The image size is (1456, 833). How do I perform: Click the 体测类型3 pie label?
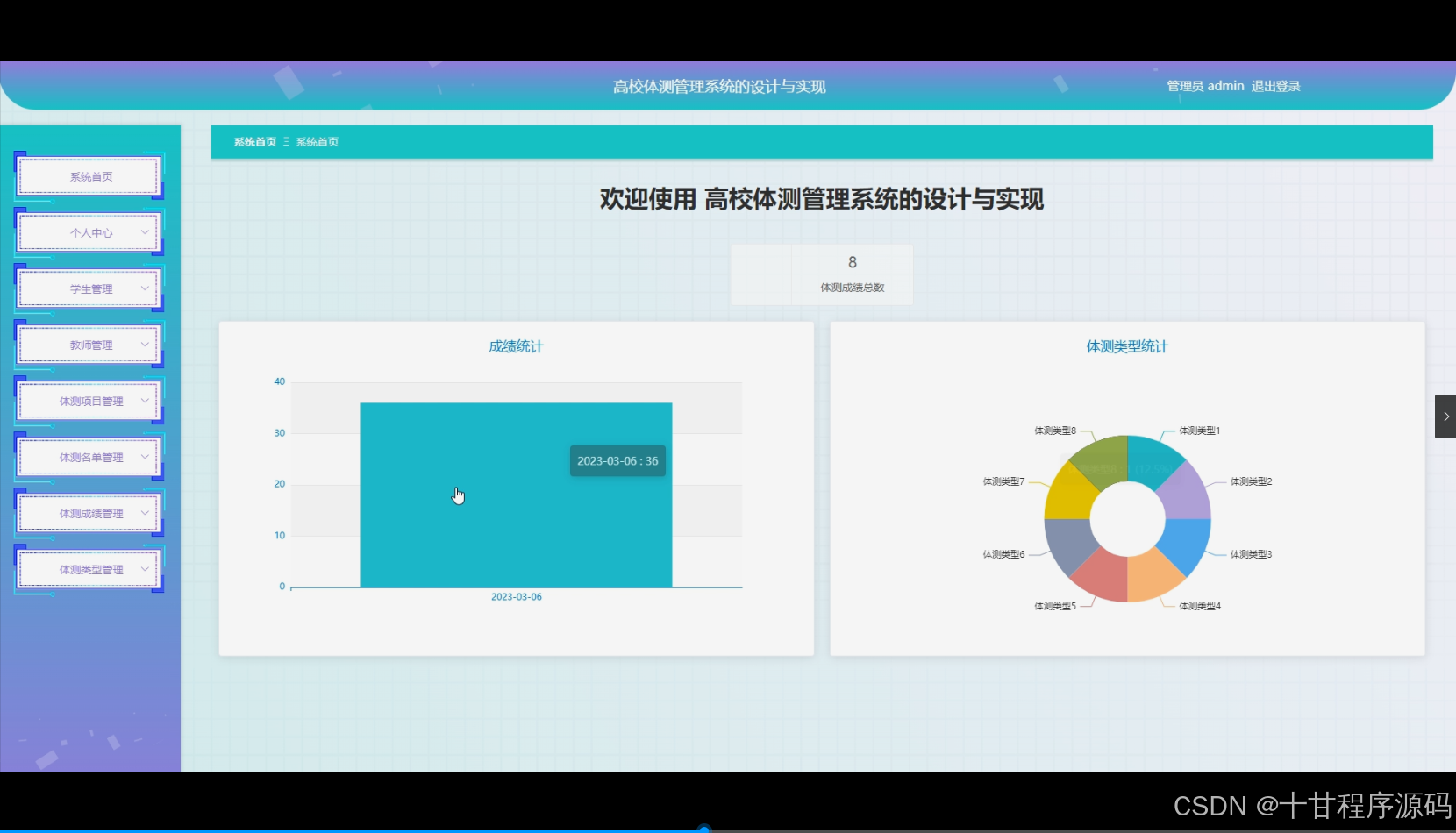click(1251, 554)
